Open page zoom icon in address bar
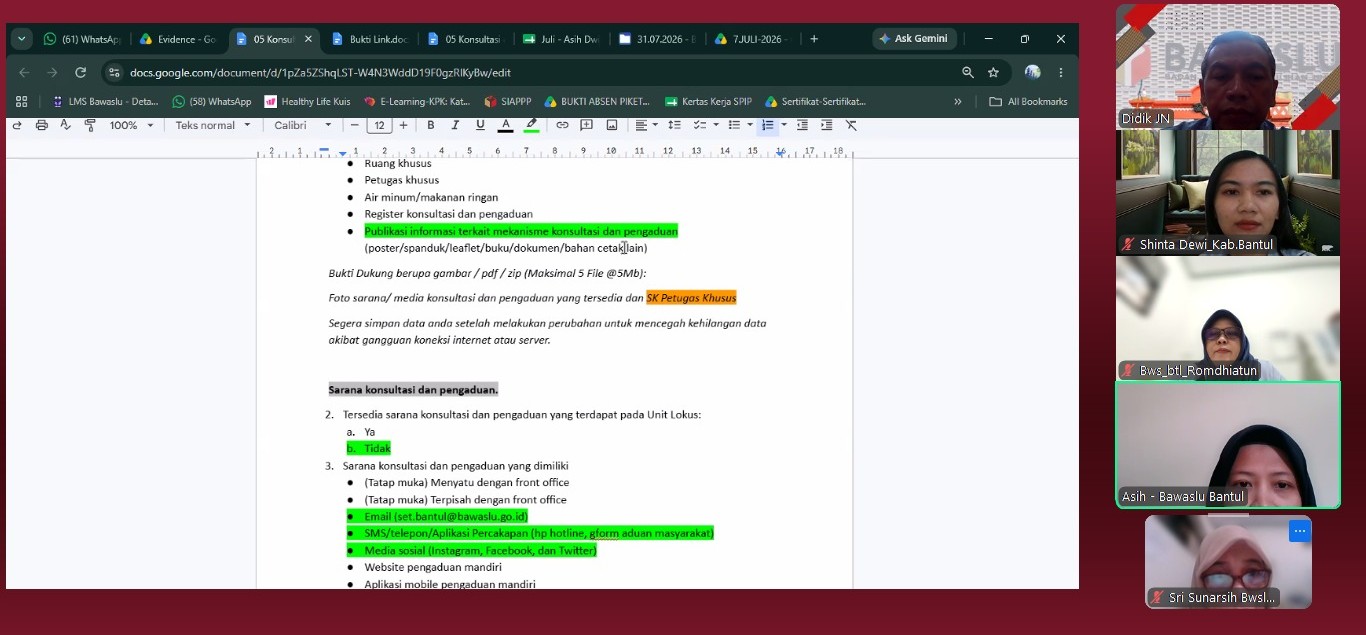The image size is (1366, 635). pos(968,72)
